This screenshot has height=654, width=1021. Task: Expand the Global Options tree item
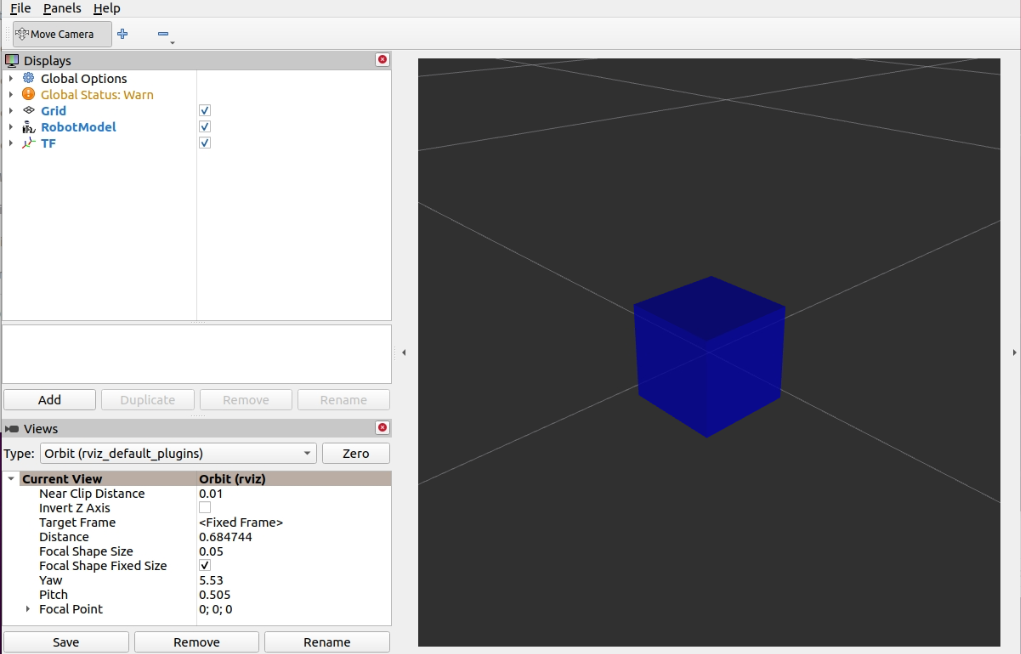[x=10, y=78]
